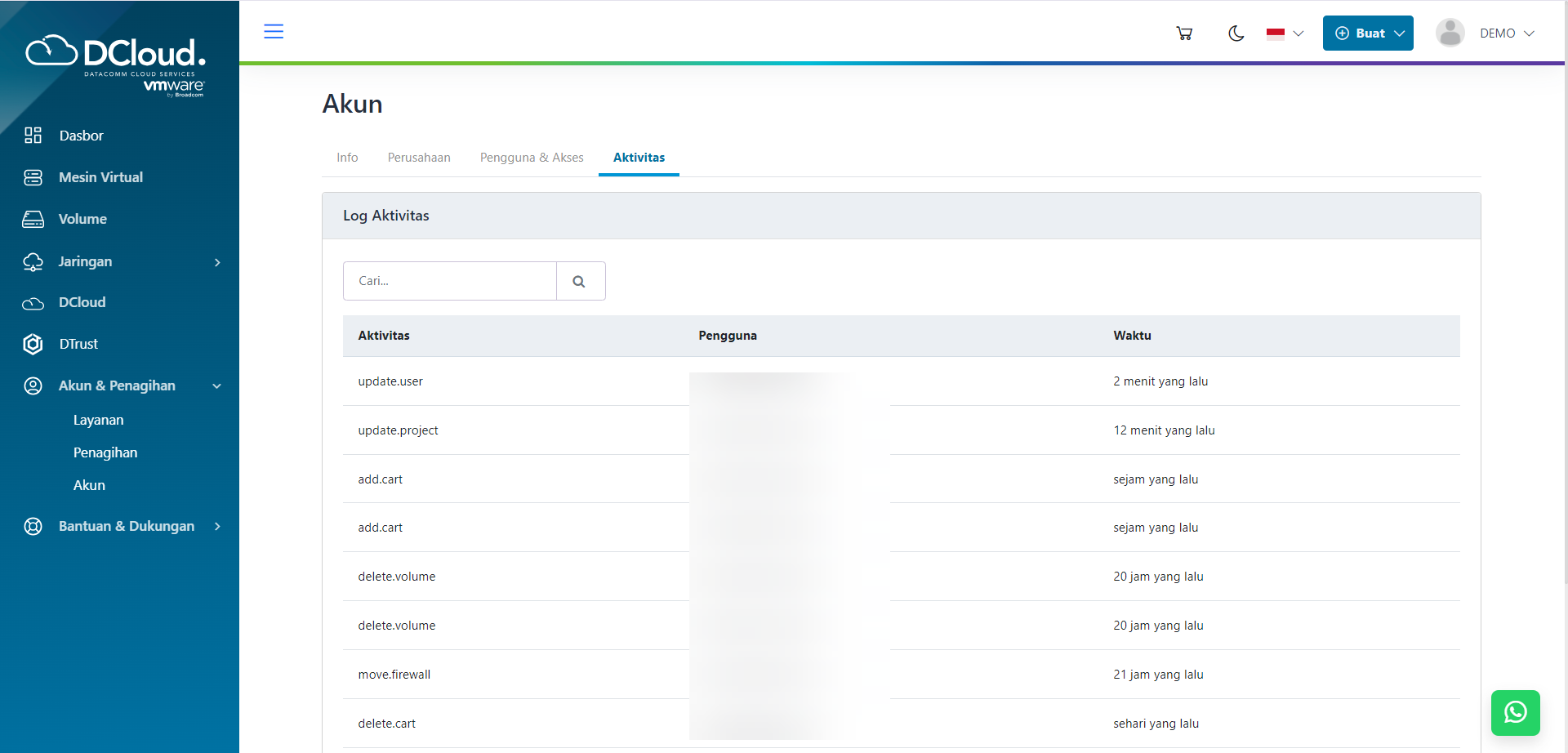Open WhatsApp chat button
Image resolution: width=1568 pixels, height=753 pixels.
(1515, 712)
